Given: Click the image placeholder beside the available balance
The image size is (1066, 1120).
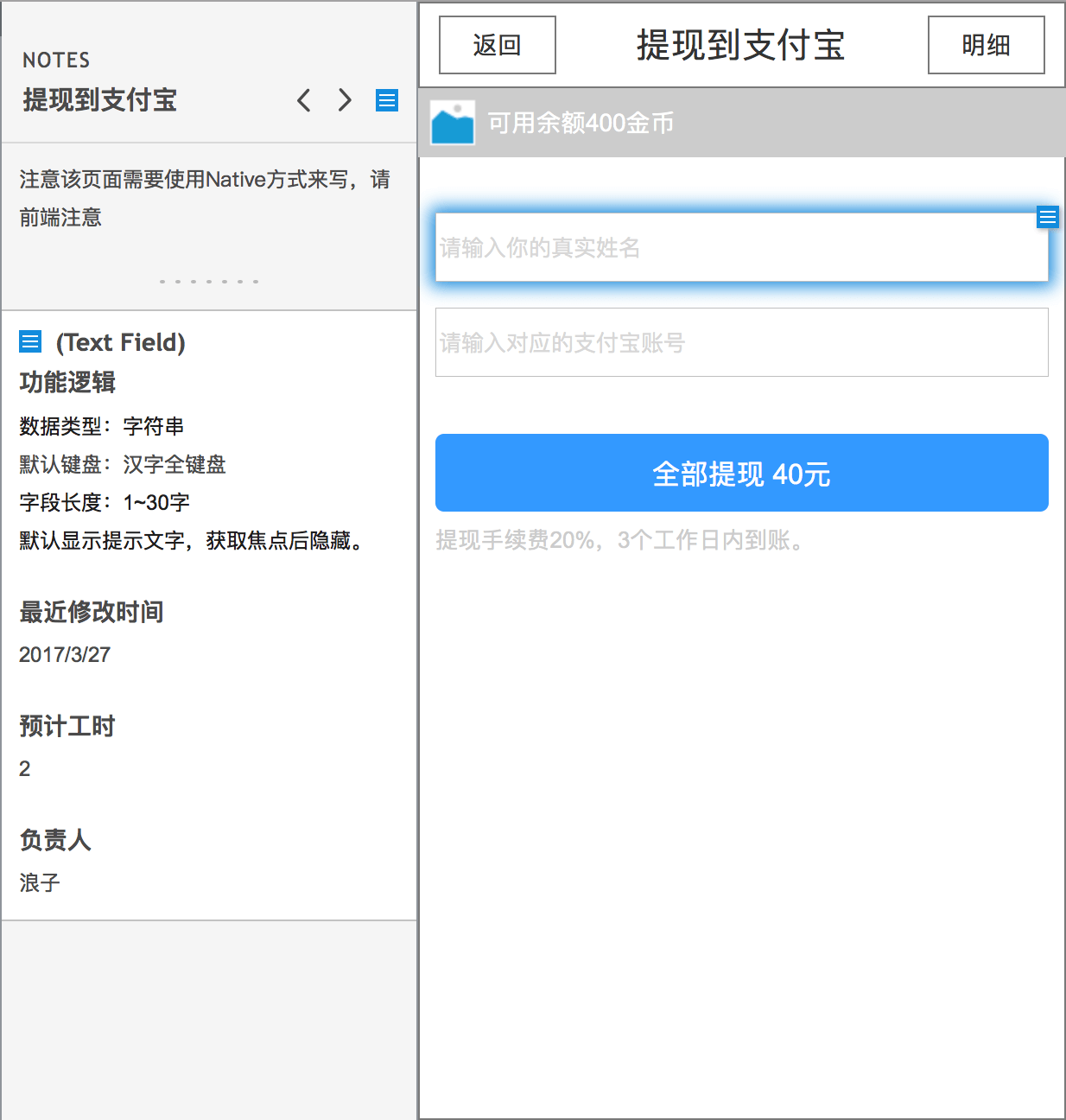Looking at the screenshot, I should (453, 123).
